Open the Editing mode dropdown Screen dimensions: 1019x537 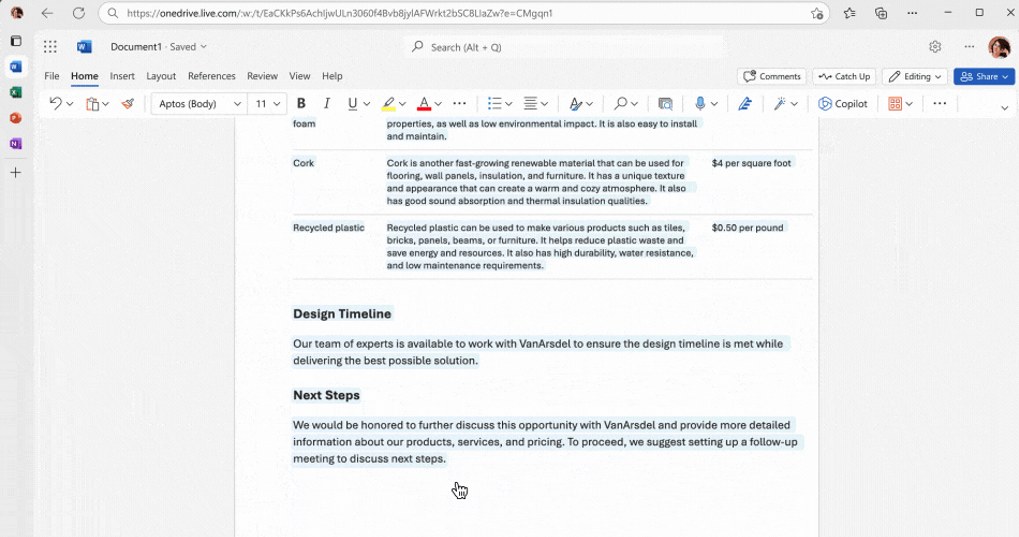tap(914, 76)
